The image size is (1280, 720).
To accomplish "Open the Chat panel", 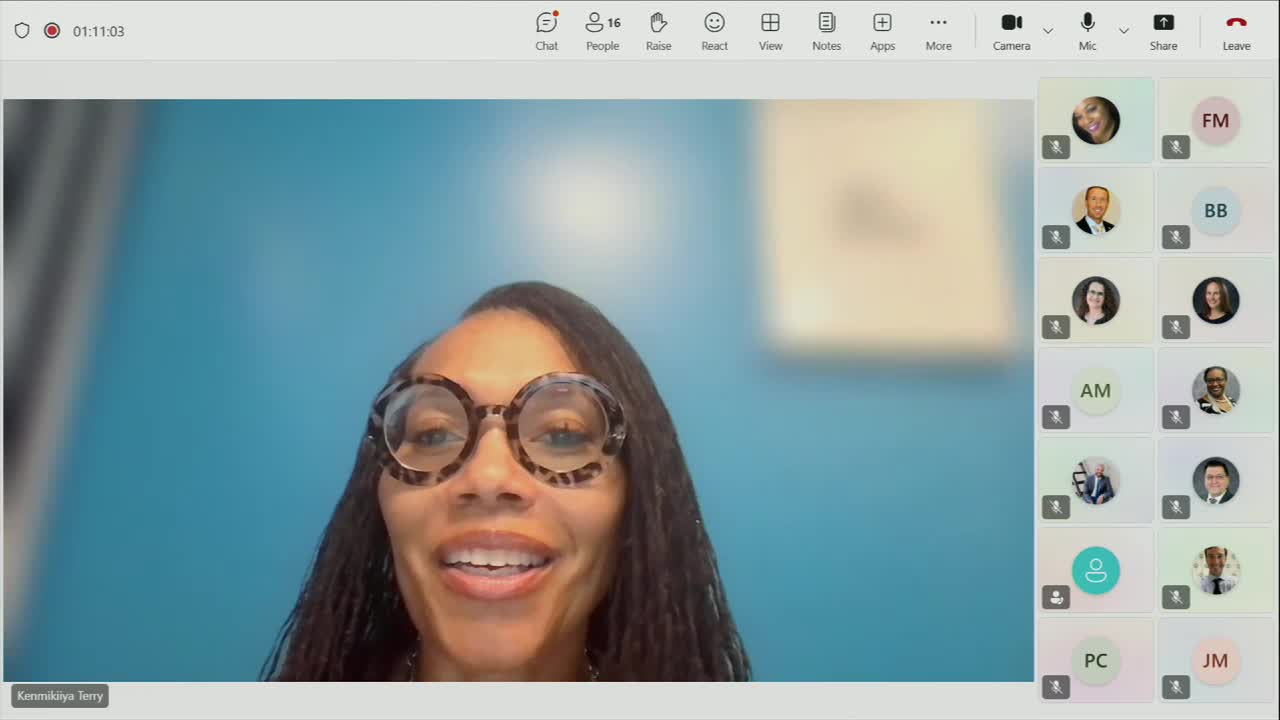I will 546,31.
